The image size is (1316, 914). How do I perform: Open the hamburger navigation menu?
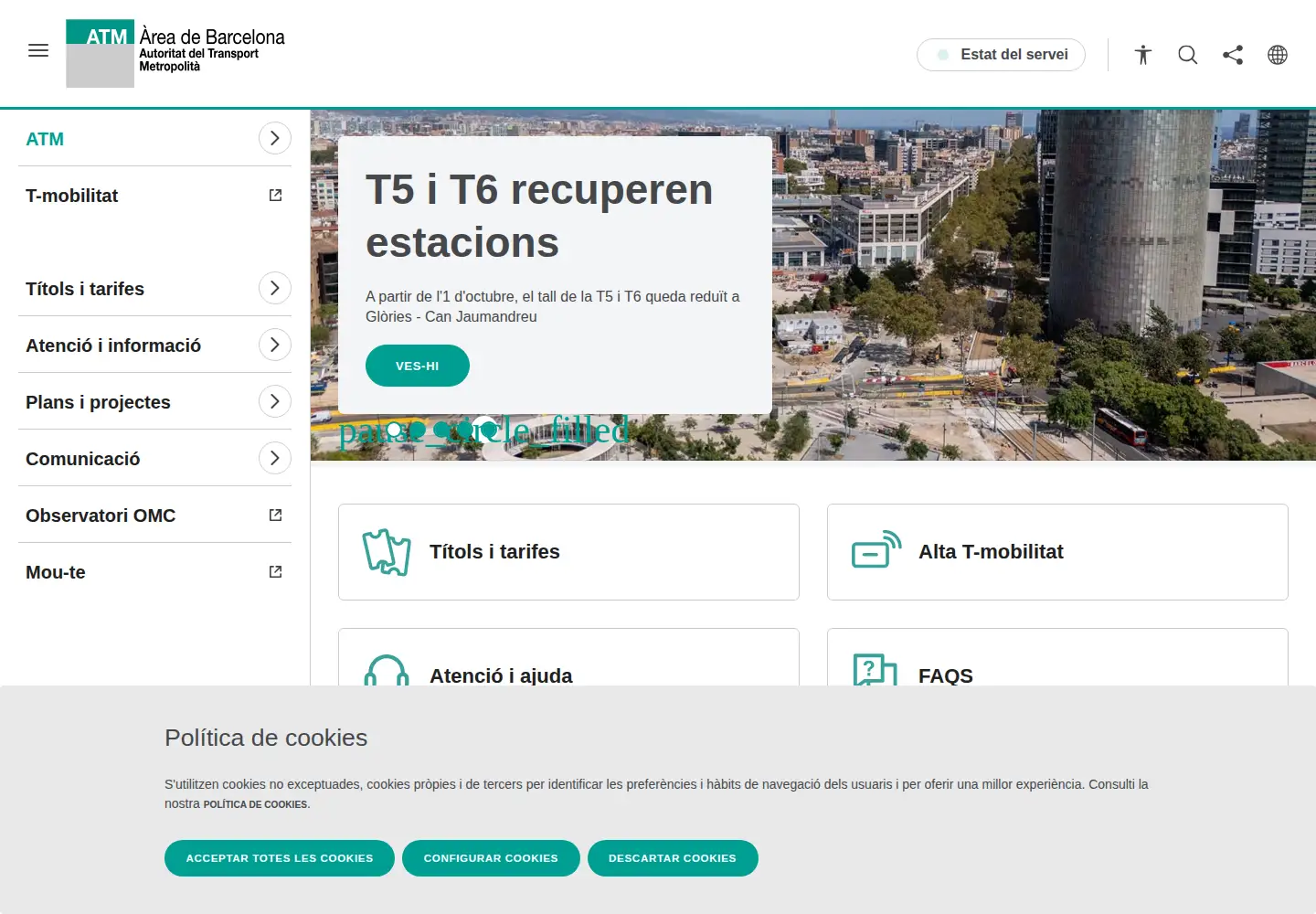coord(38,51)
